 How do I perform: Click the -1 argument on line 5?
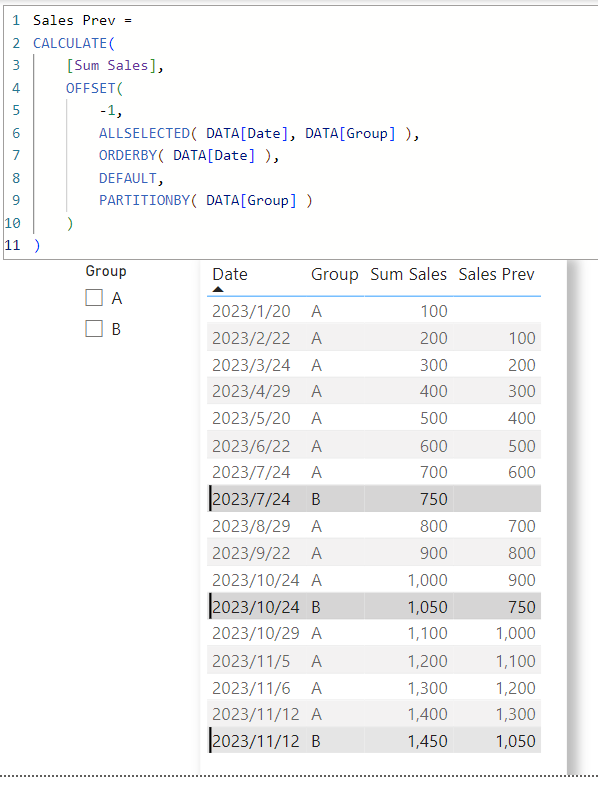tap(108, 110)
